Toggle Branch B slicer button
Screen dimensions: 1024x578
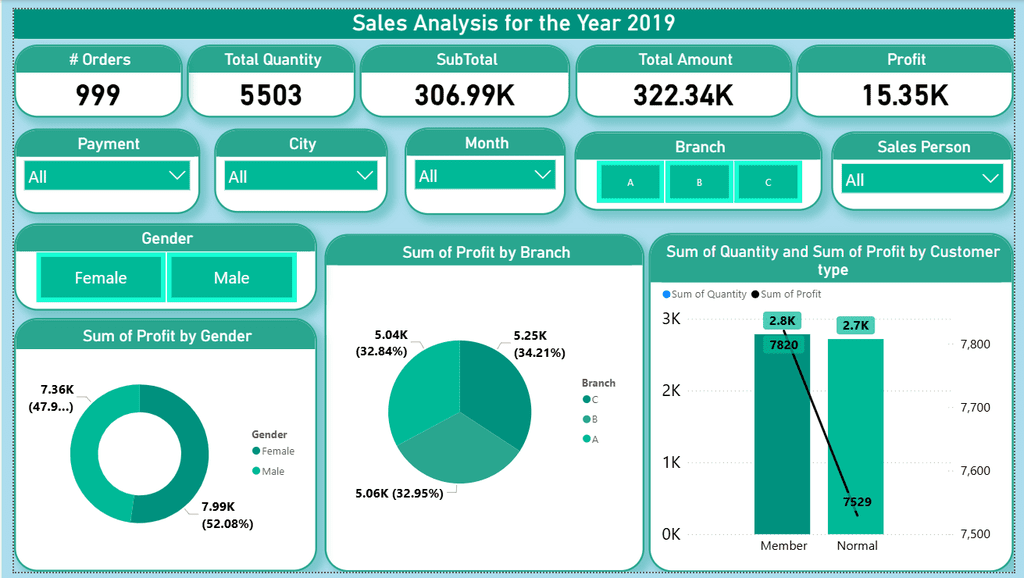coord(699,182)
